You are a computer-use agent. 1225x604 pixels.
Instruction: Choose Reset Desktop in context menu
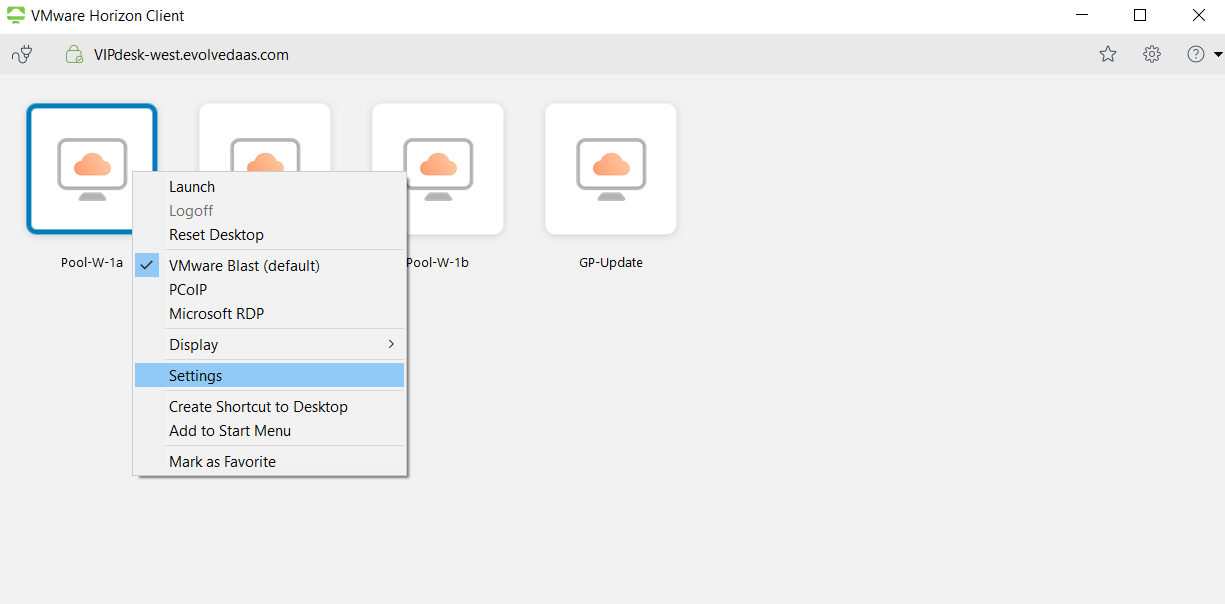pos(270,235)
